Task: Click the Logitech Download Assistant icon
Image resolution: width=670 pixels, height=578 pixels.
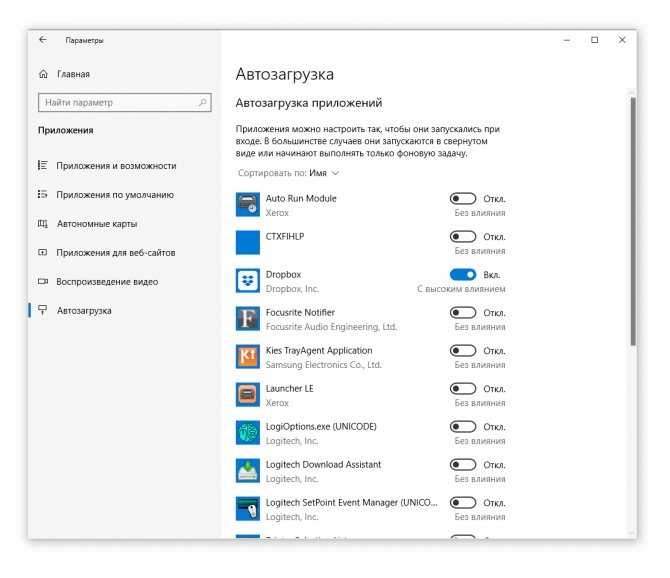Action: [248, 470]
